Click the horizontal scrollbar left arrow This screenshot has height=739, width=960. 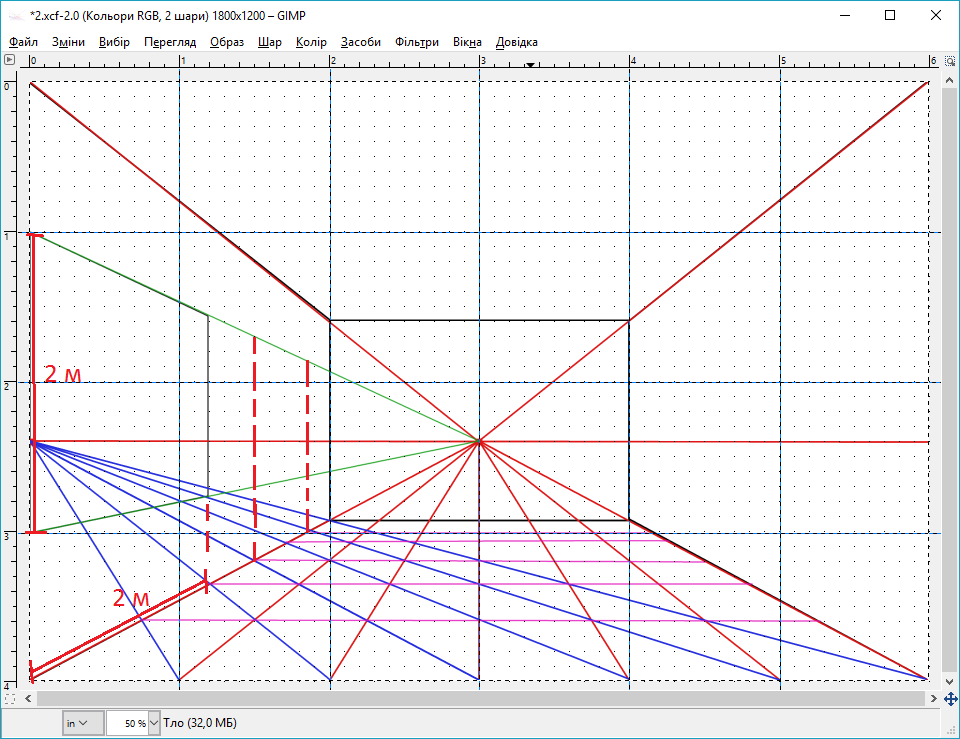coord(28,698)
